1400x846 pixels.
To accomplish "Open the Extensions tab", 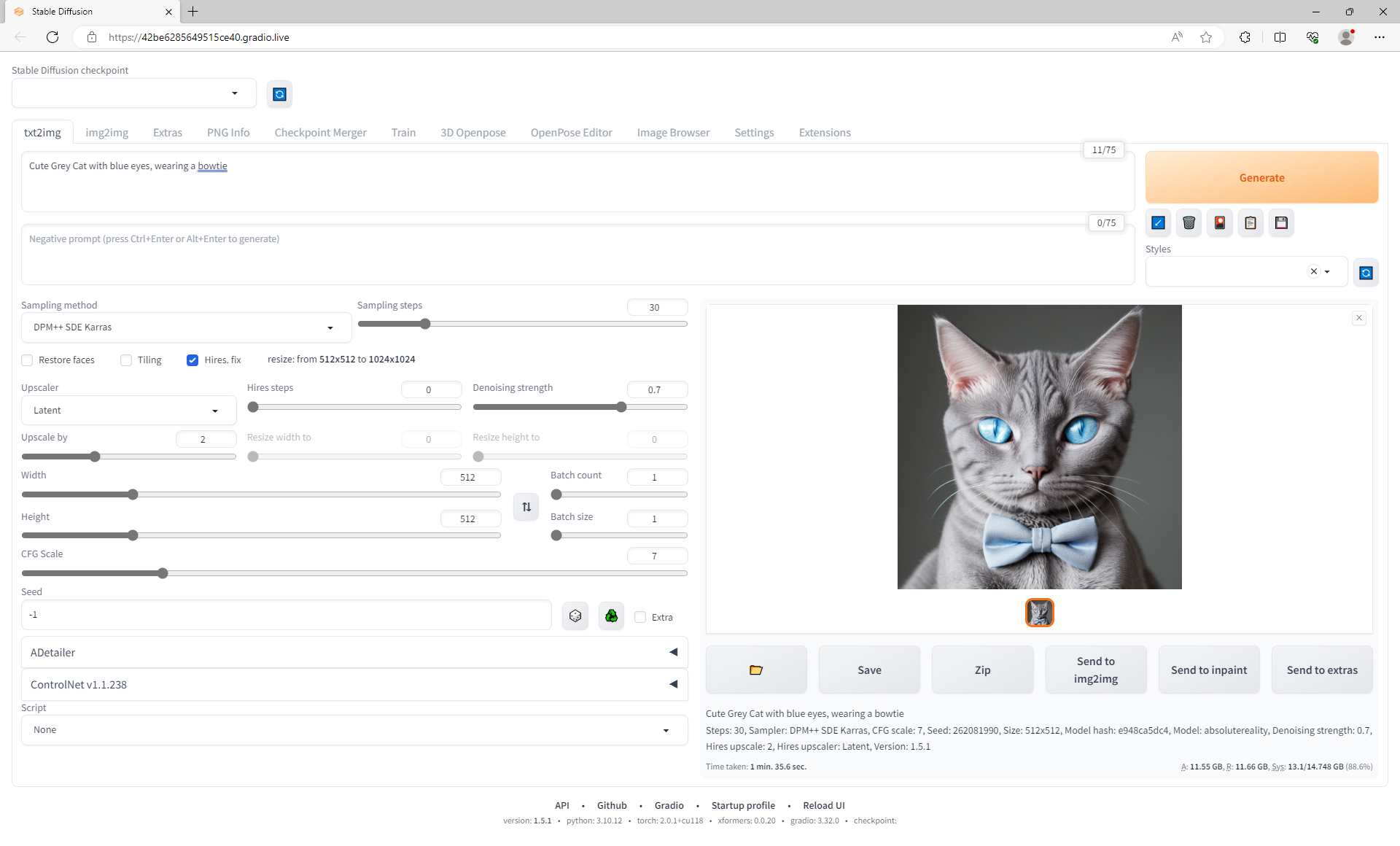I will (824, 133).
